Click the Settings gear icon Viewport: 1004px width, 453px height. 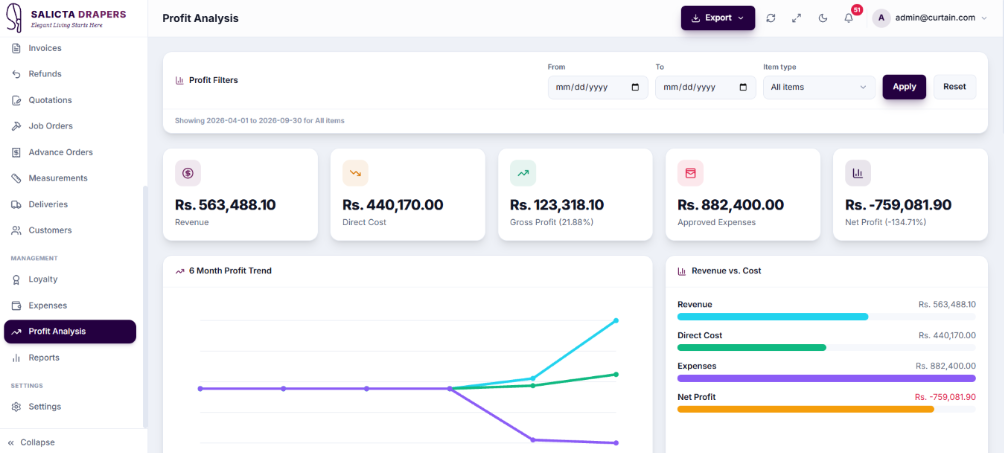17,407
